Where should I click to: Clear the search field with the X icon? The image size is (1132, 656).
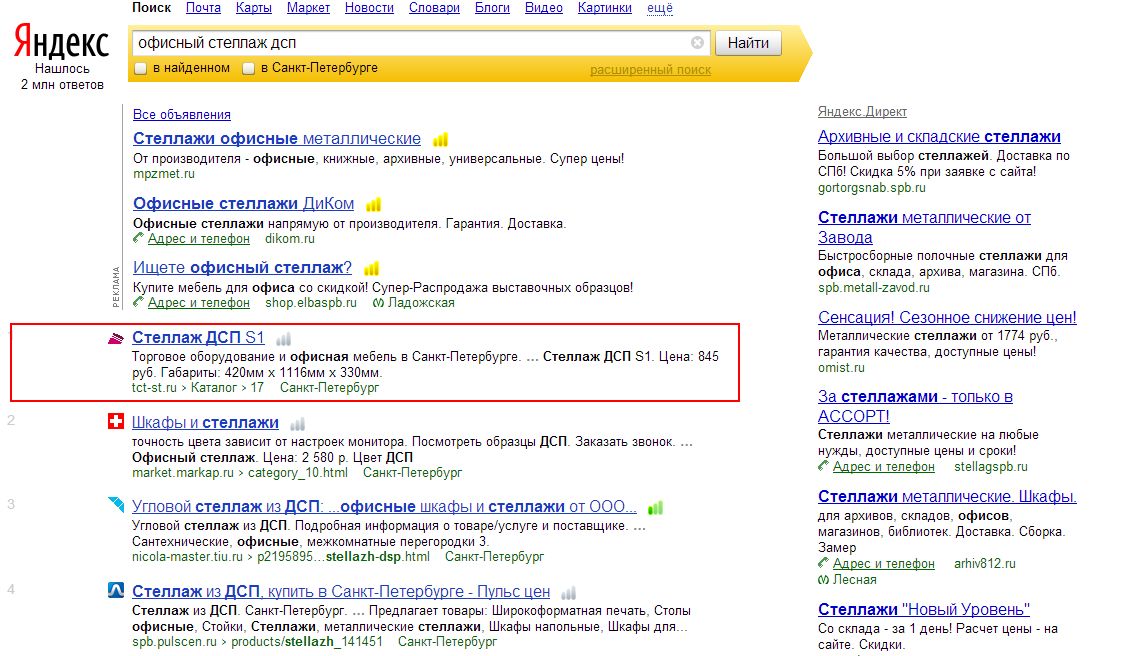point(697,43)
